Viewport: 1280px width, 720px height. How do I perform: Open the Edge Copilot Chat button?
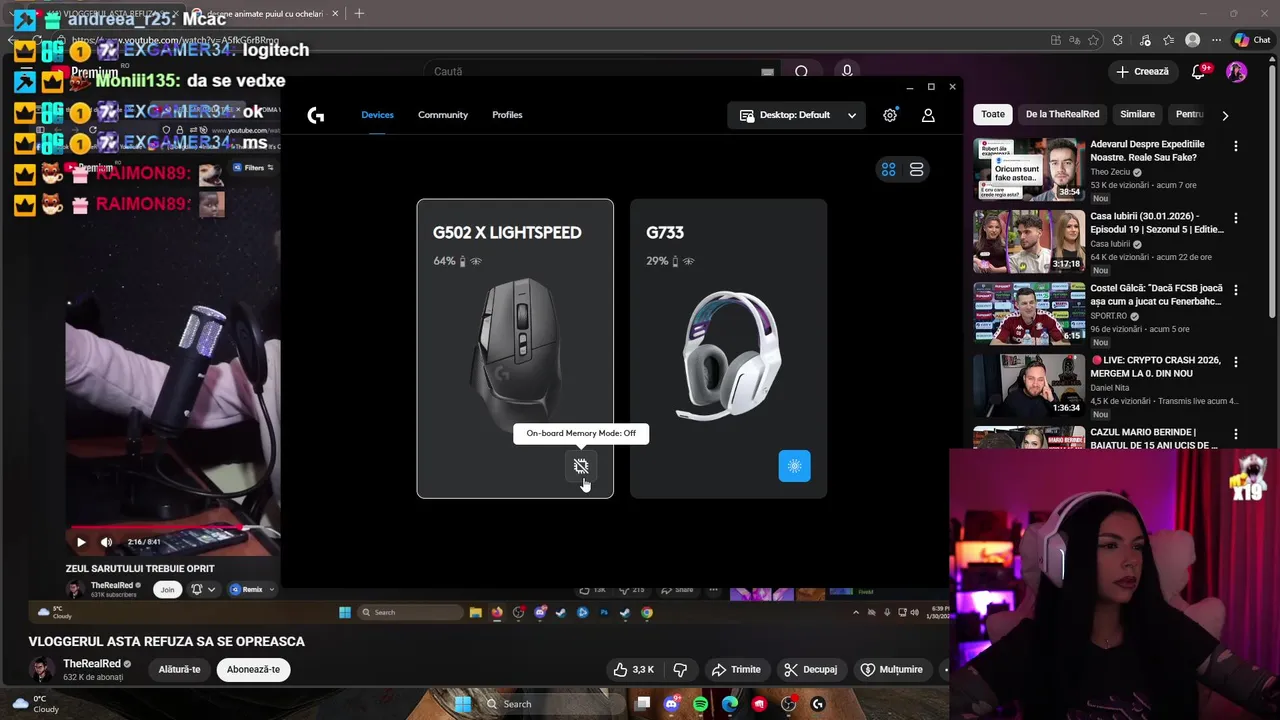coord(1252,40)
